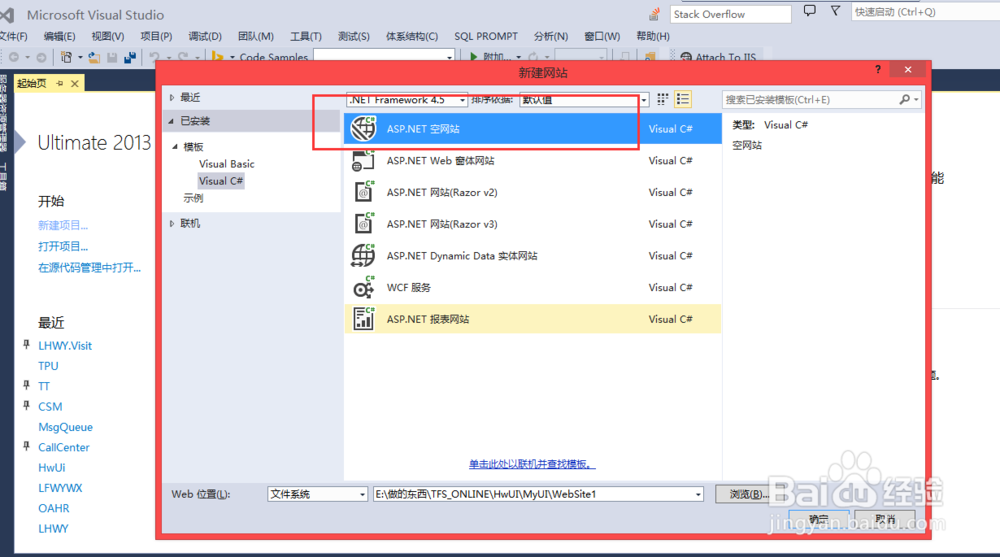Screen dimensions: 1000x557
Task: Click the 搜索已安装模板 search field
Action: [x=810, y=100]
